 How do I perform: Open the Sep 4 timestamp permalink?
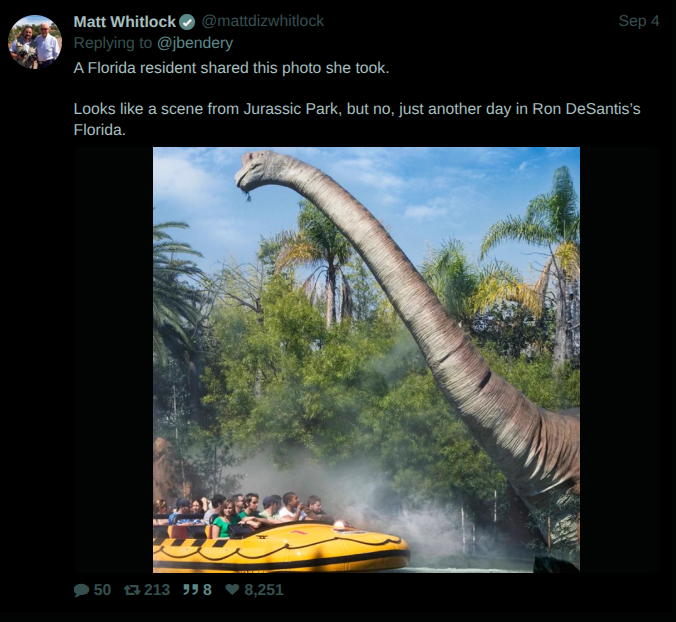click(638, 21)
